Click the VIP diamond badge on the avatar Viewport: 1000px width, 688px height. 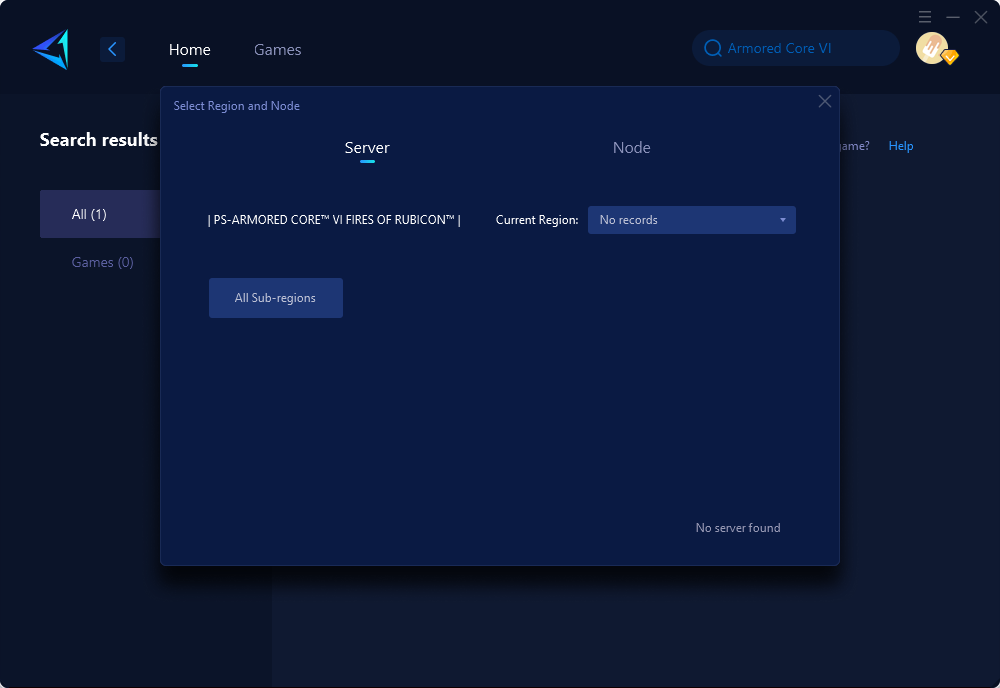tap(950, 57)
